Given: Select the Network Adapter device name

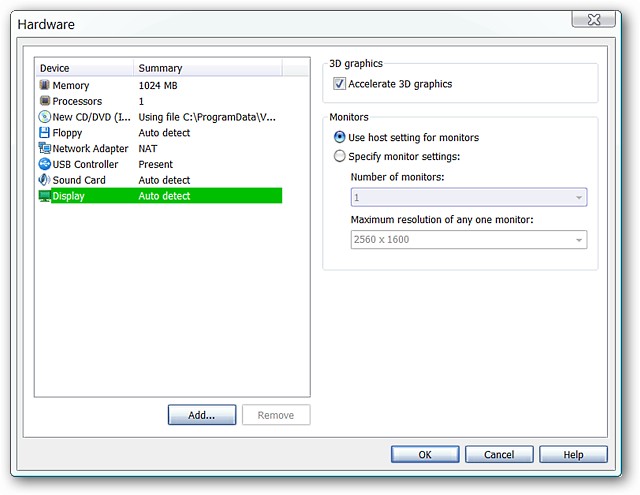Looking at the screenshot, I should (x=90, y=149).
